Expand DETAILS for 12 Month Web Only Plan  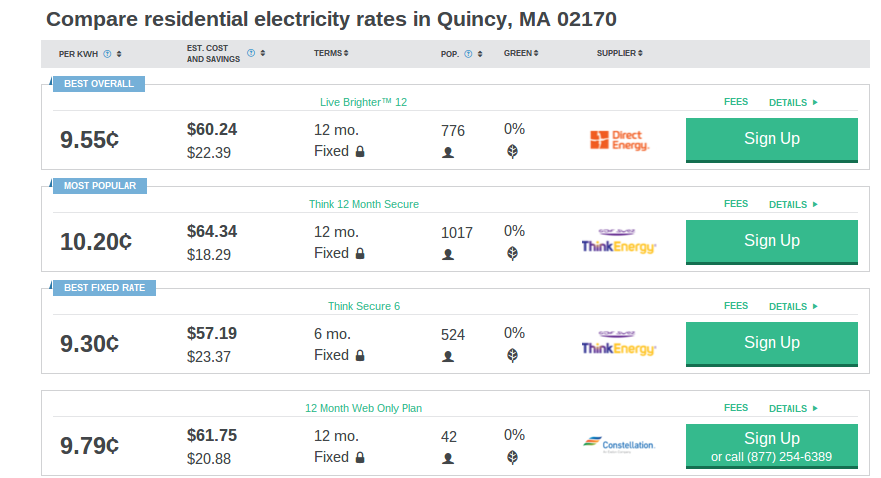click(793, 408)
